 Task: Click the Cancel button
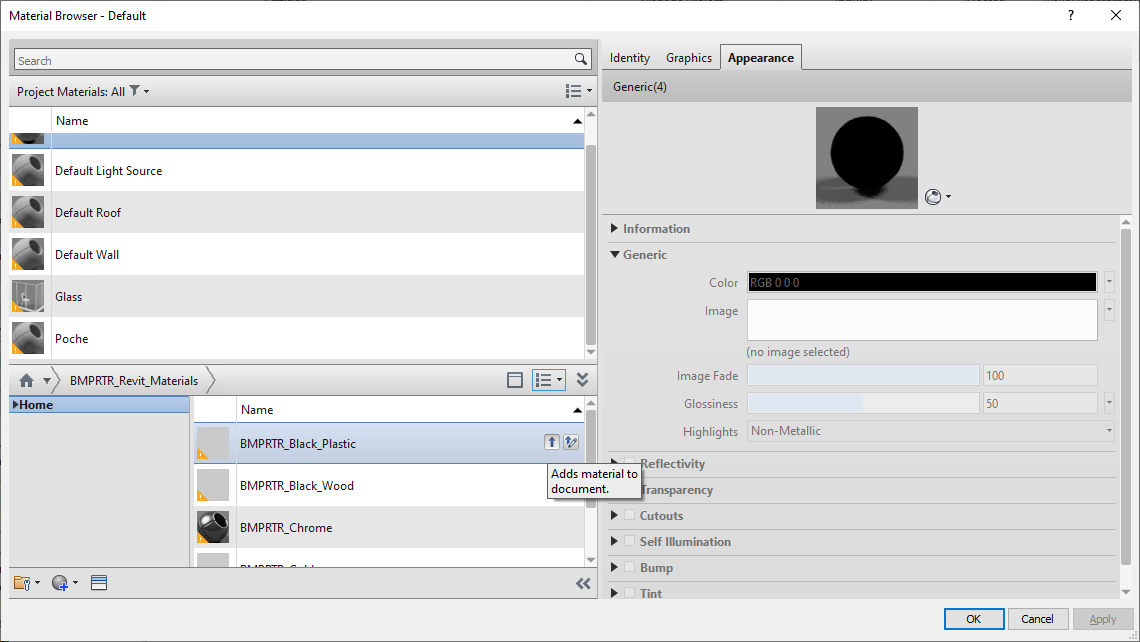(x=1037, y=619)
